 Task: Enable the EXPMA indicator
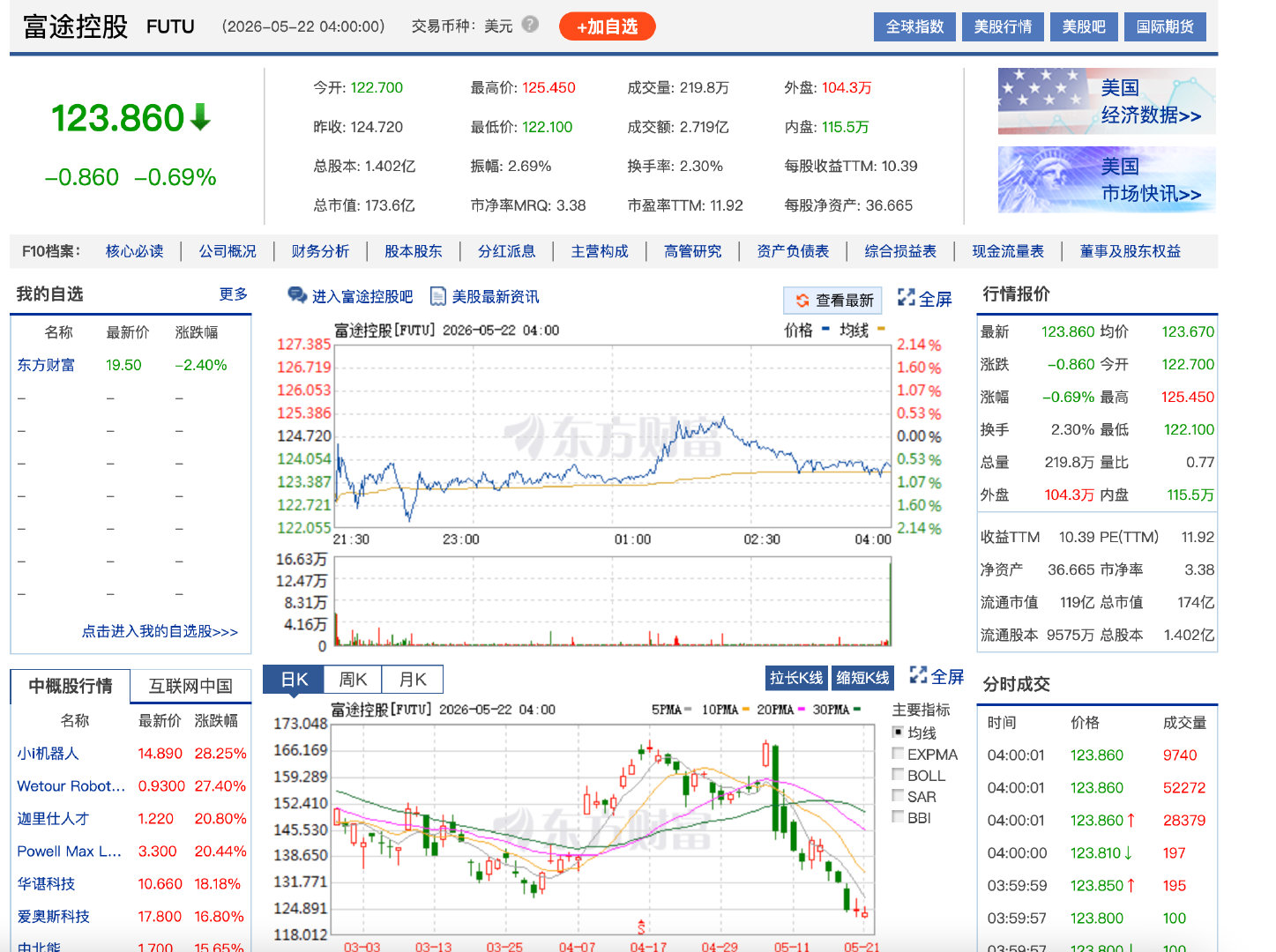898,754
